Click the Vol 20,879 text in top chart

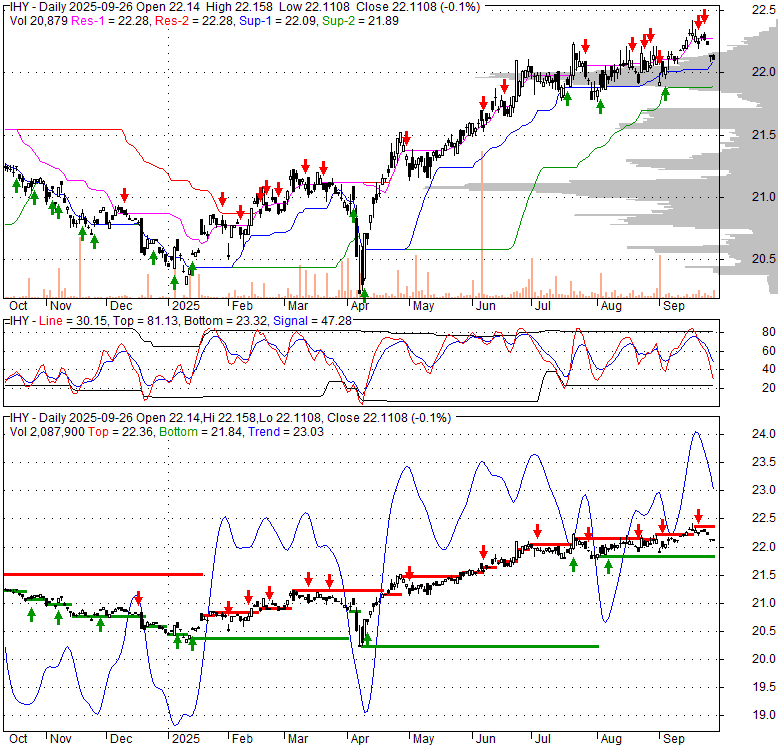pyautogui.click(x=39, y=21)
